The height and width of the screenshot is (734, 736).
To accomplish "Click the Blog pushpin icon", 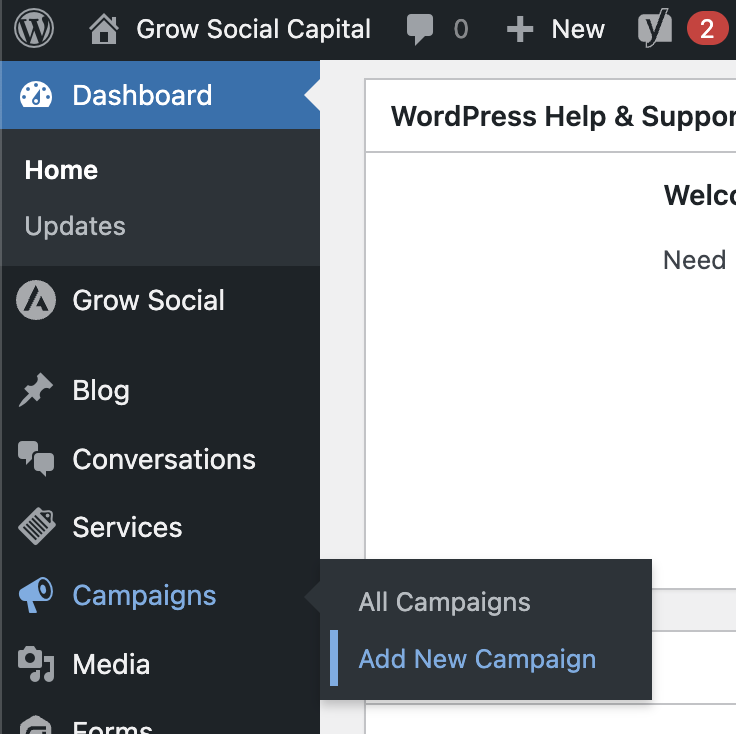I will click(36, 390).
